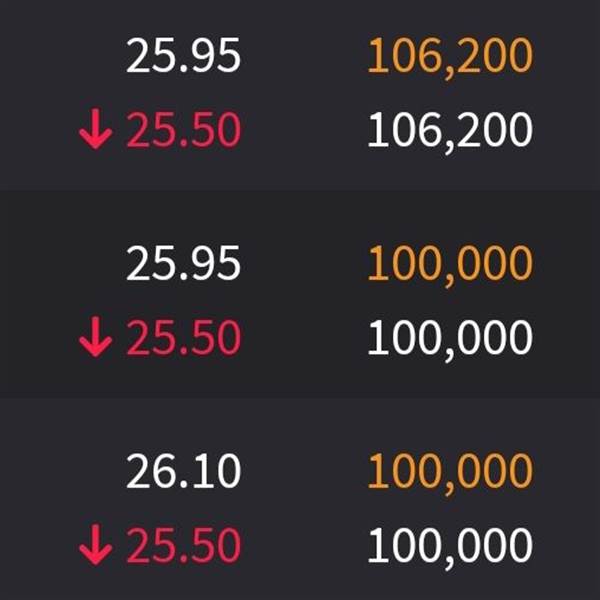Image resolution: width=600 pixels, height=600 pixels.
Task: Click the red down arrow in the 106,200 row
Action: pos(95,131)
